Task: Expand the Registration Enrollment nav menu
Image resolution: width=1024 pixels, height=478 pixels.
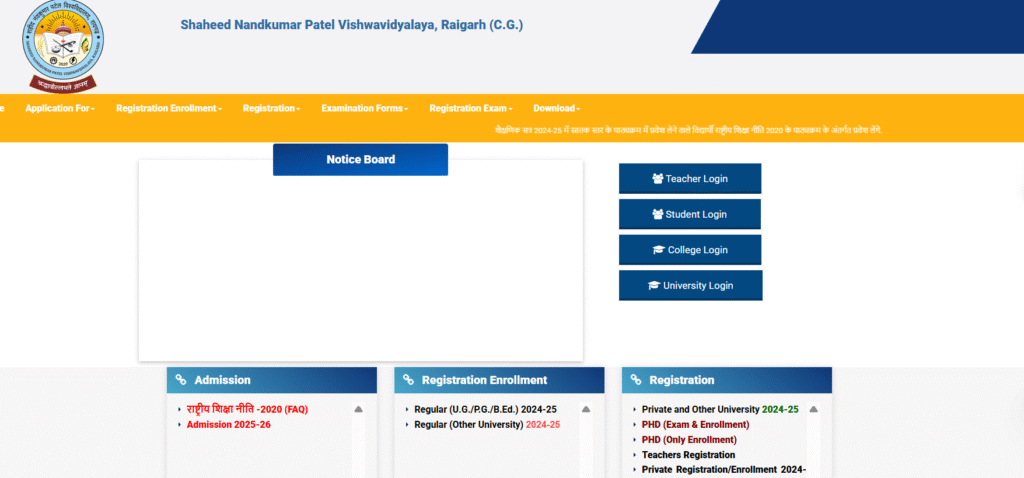Action: tap(169, 108)
